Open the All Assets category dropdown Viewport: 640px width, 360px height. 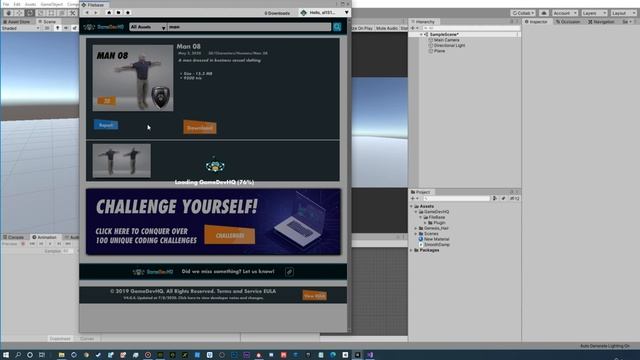pyautogui.click(x=148, y=27)
